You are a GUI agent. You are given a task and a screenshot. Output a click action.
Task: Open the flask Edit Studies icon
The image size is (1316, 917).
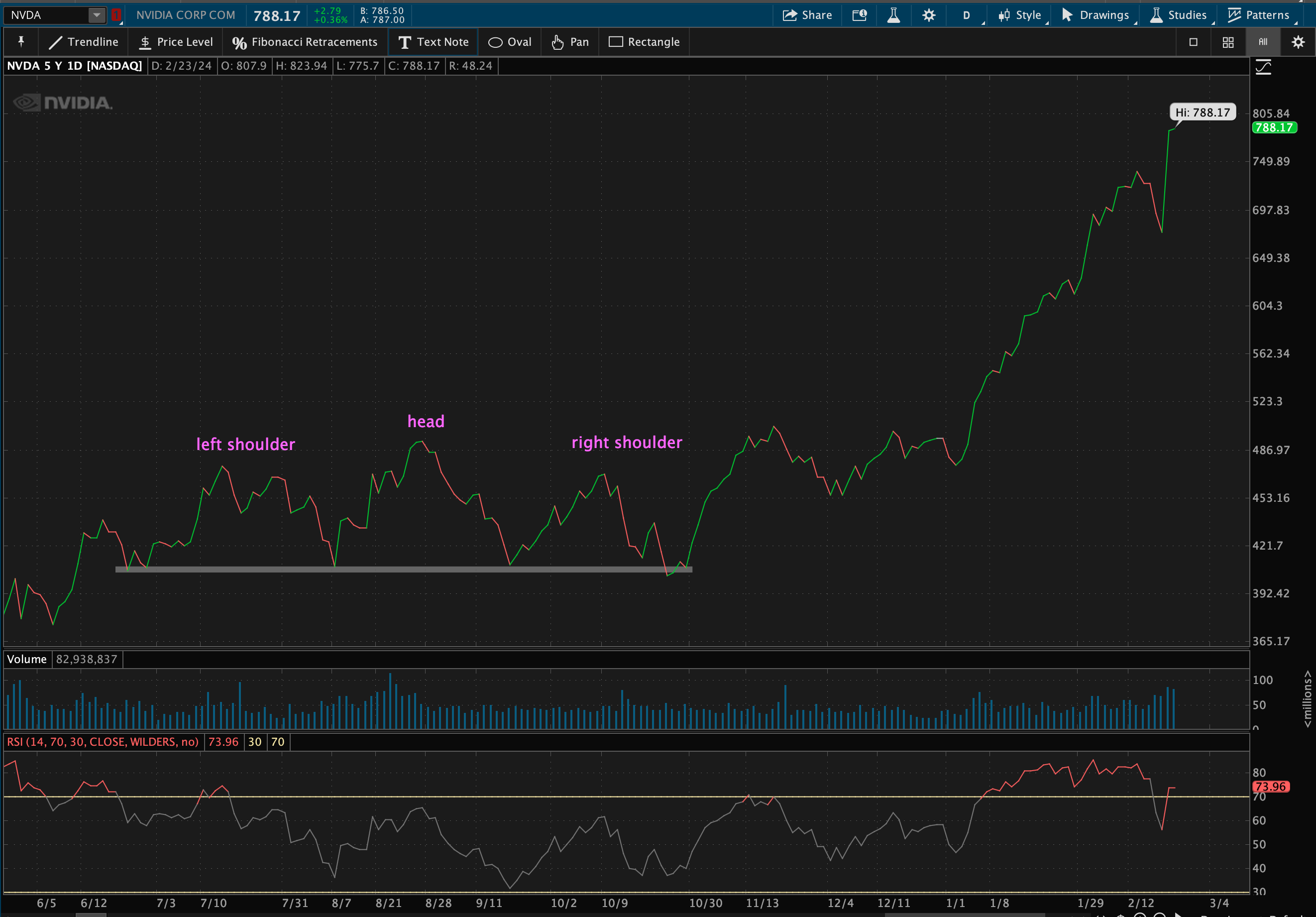coord(893,15)
